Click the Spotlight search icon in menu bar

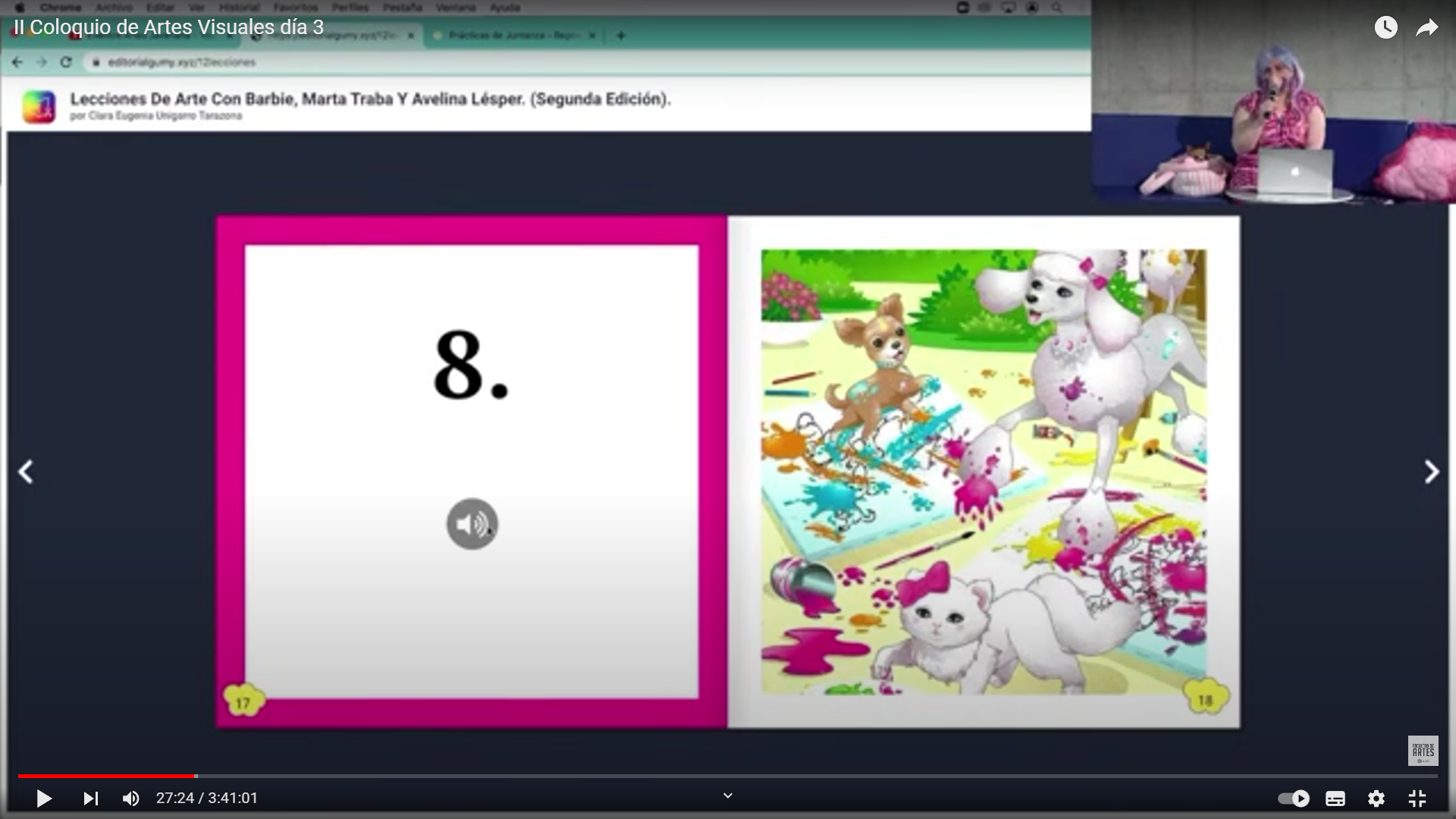[1056, 8]
